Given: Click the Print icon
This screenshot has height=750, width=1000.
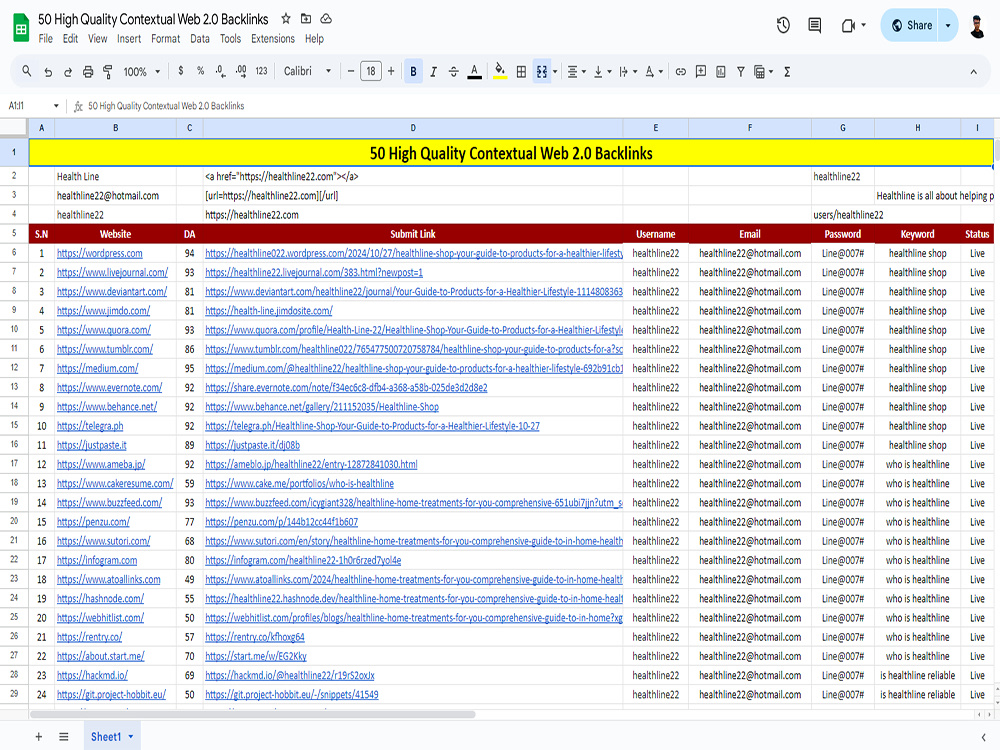Looking at the screenshot, I should (x=88, y=72).
